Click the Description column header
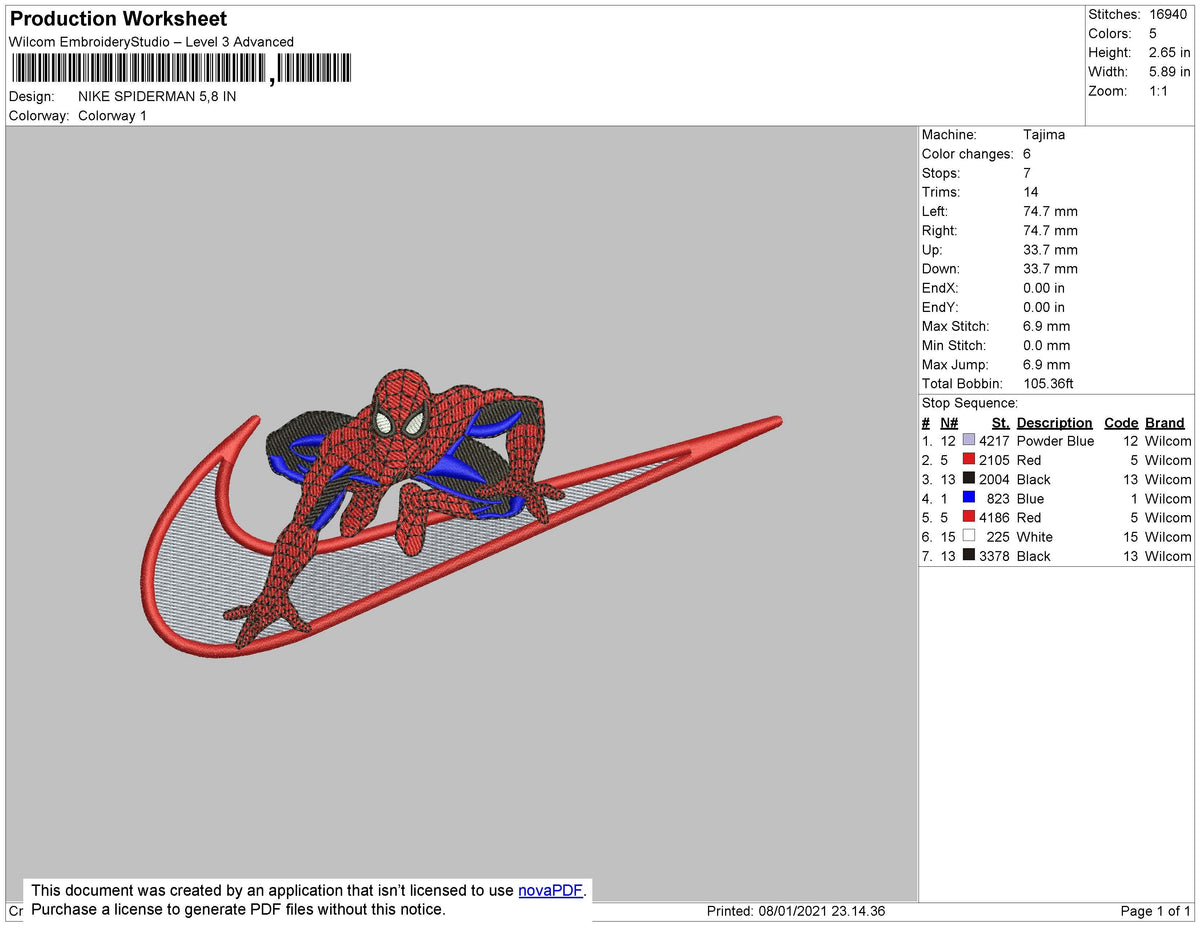This screenshot has height=927, width=1200. tap(1054, 422)
